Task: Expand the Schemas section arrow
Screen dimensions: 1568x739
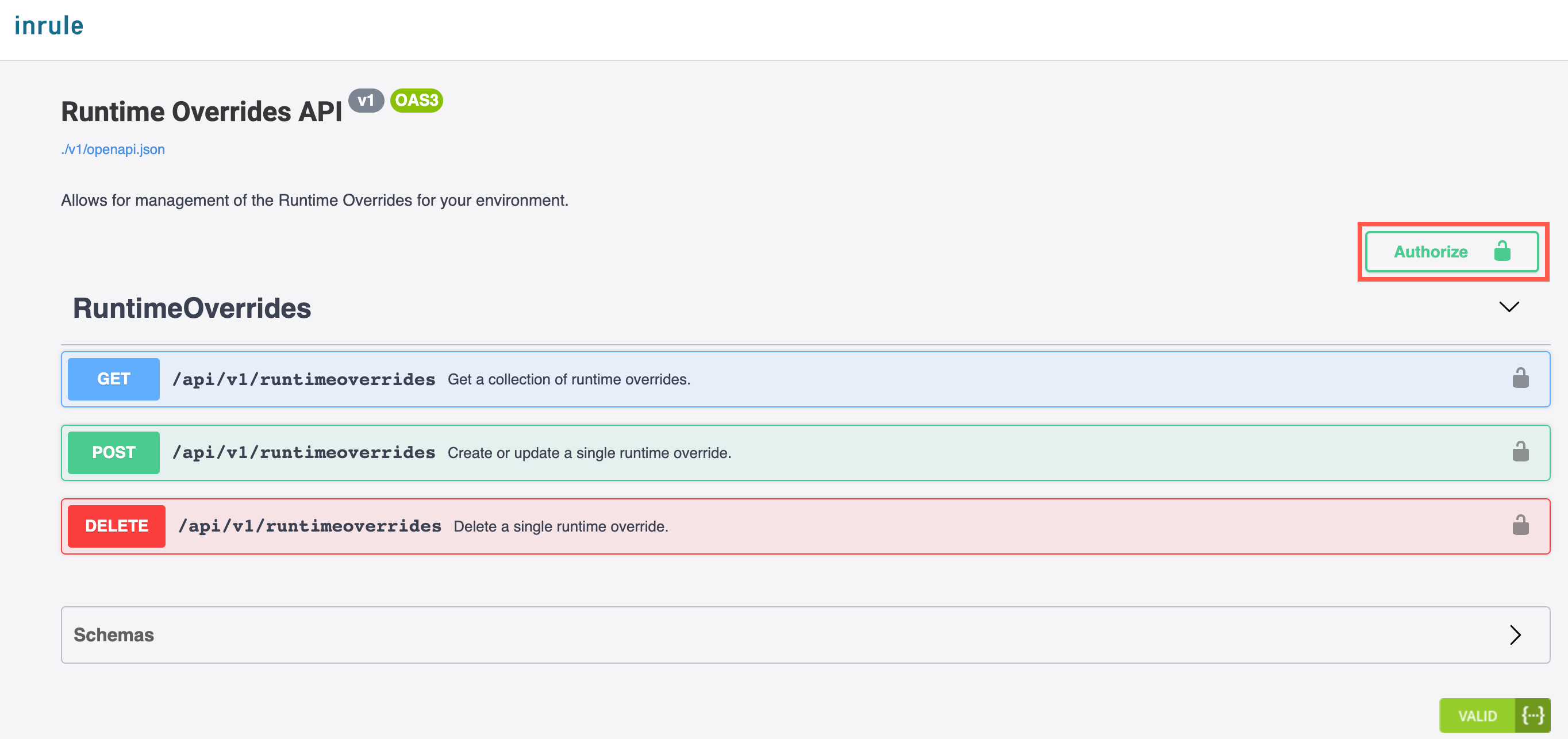Action: (x=1516, y=635)
